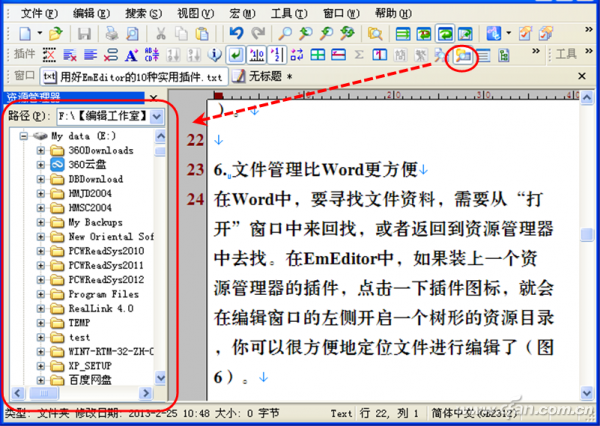
Task: Click the editor vertical scrollbar down arrow
Action: tap(587, 393)
